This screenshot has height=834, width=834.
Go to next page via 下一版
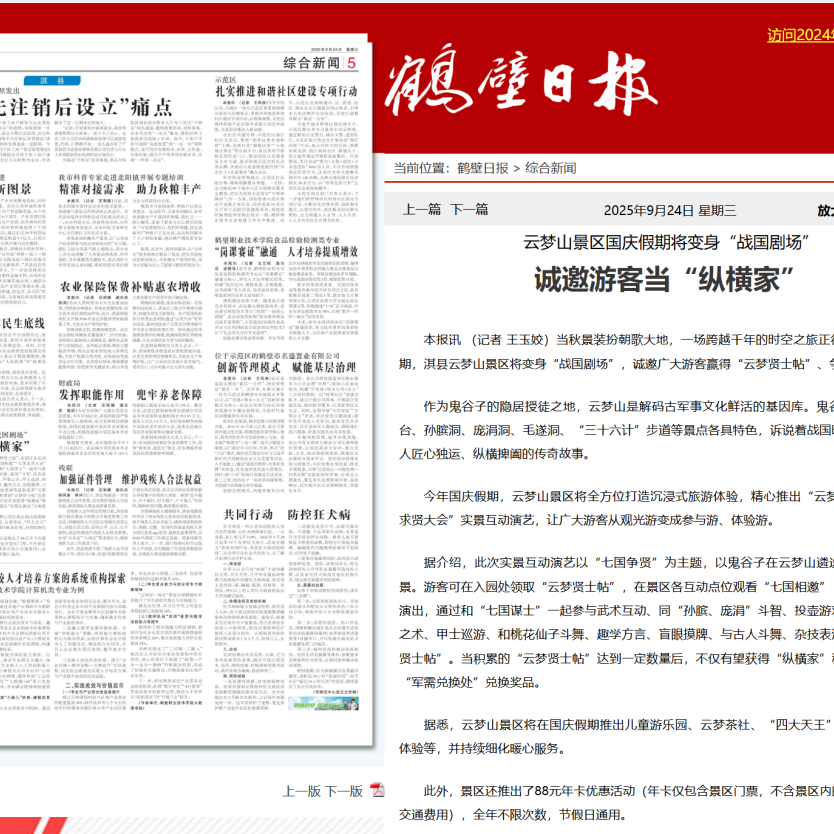tap(344, 791)
